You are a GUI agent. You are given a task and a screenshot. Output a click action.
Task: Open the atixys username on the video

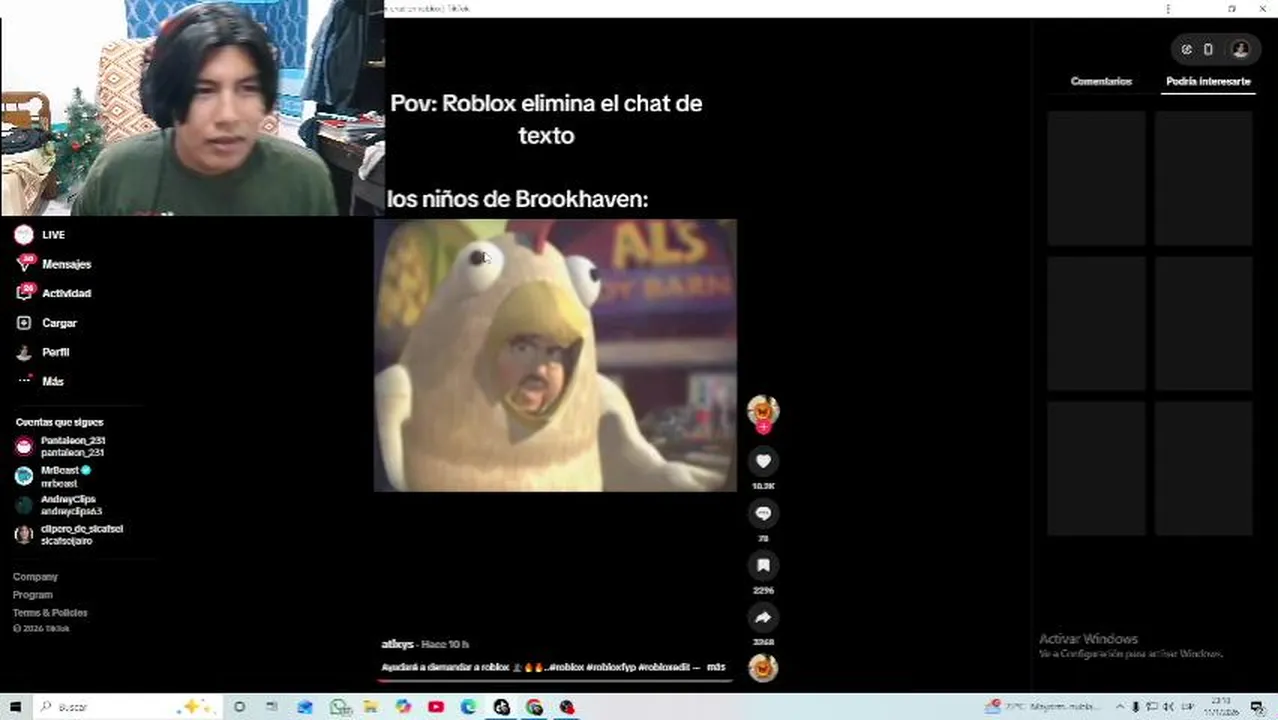click(x=397, y=644)
